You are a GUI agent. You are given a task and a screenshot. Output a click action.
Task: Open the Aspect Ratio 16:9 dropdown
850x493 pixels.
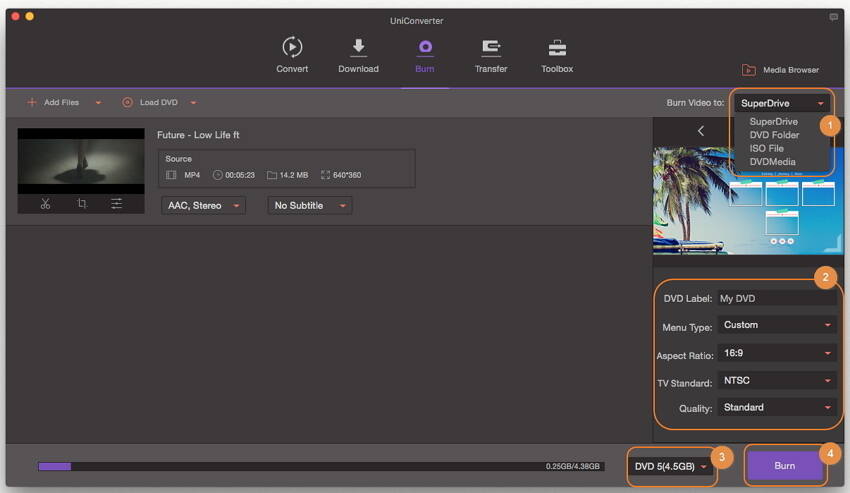point(776,353)
